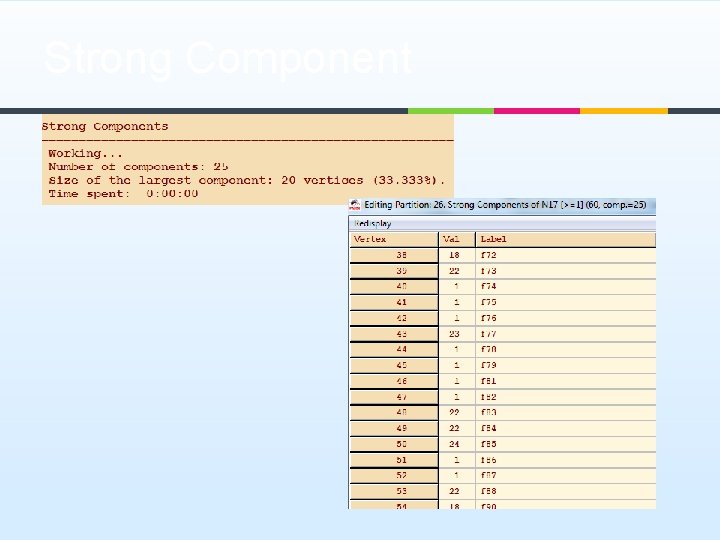Click Val cell 22 in the f84 row
720x540 pixels.
(457, 428)
